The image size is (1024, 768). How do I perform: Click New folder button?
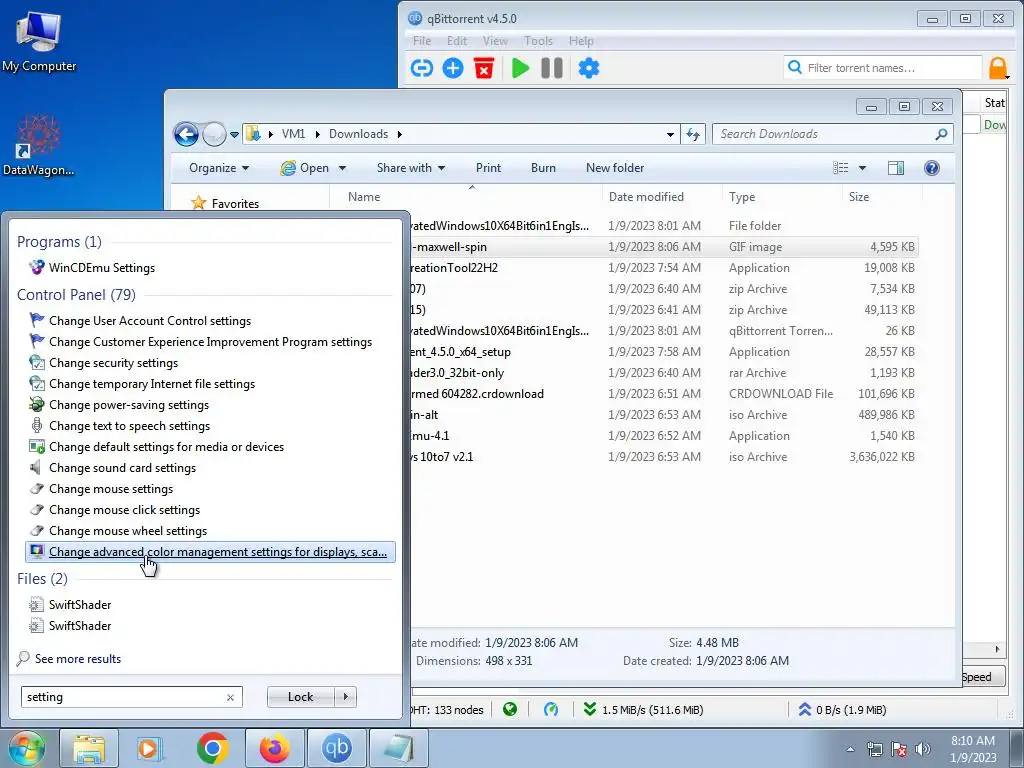pos(615,168)
